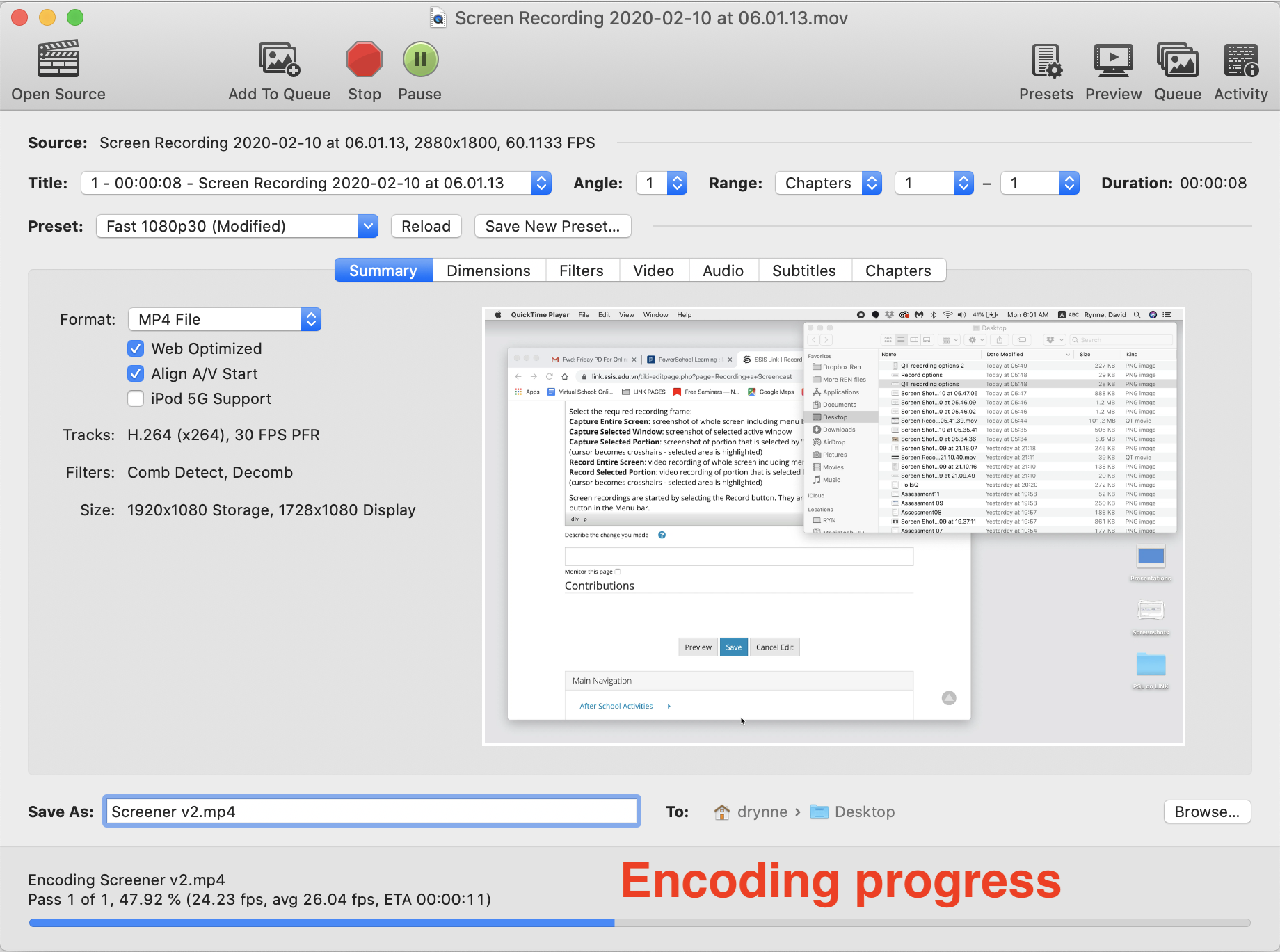Viewport: 1280px width, 952px height.
Task: Disable the Align A/V Start checkbox
Action: click(136, 374)
